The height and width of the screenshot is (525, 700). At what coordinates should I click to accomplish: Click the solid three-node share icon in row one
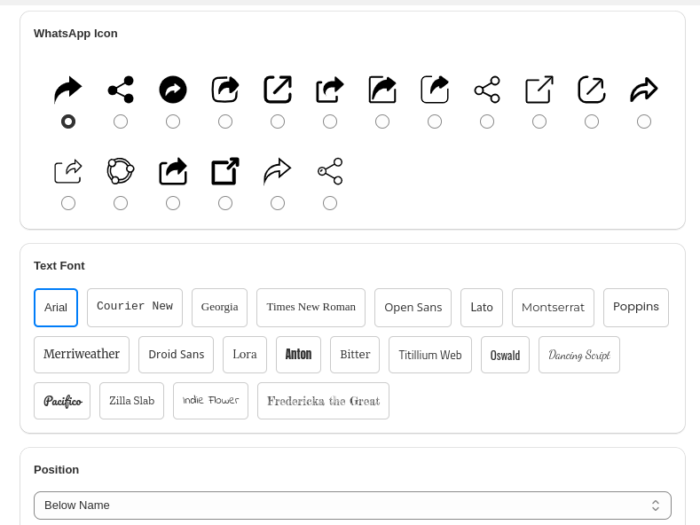pyautogui.click(x=121, y=90)
